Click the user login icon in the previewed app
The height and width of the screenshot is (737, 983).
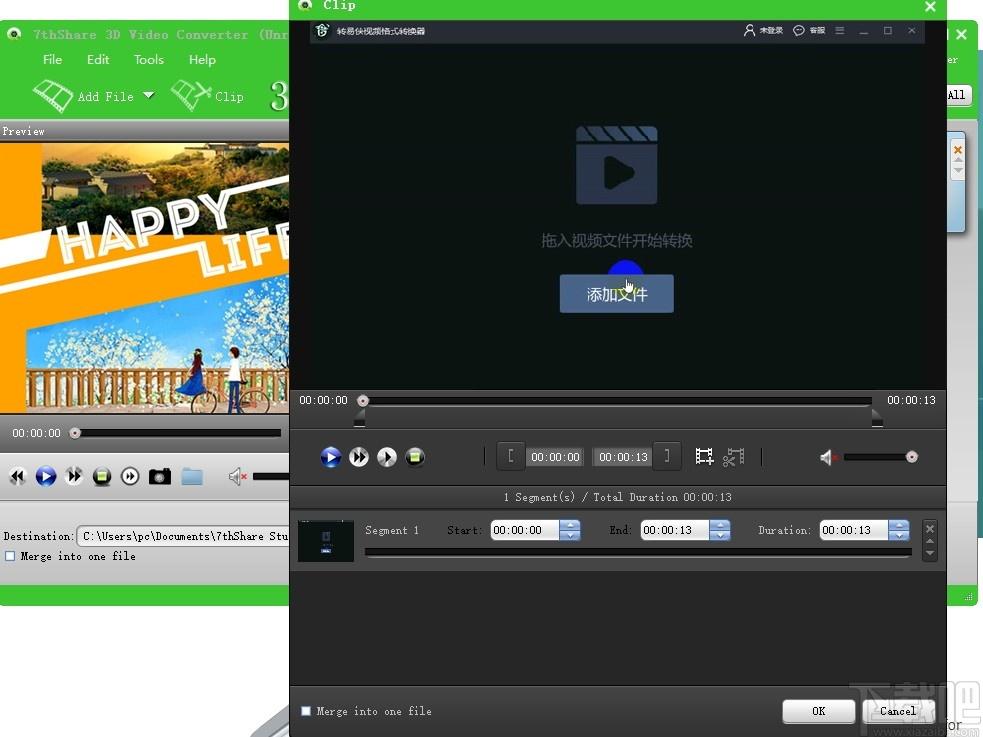click(x=749, y=30)
